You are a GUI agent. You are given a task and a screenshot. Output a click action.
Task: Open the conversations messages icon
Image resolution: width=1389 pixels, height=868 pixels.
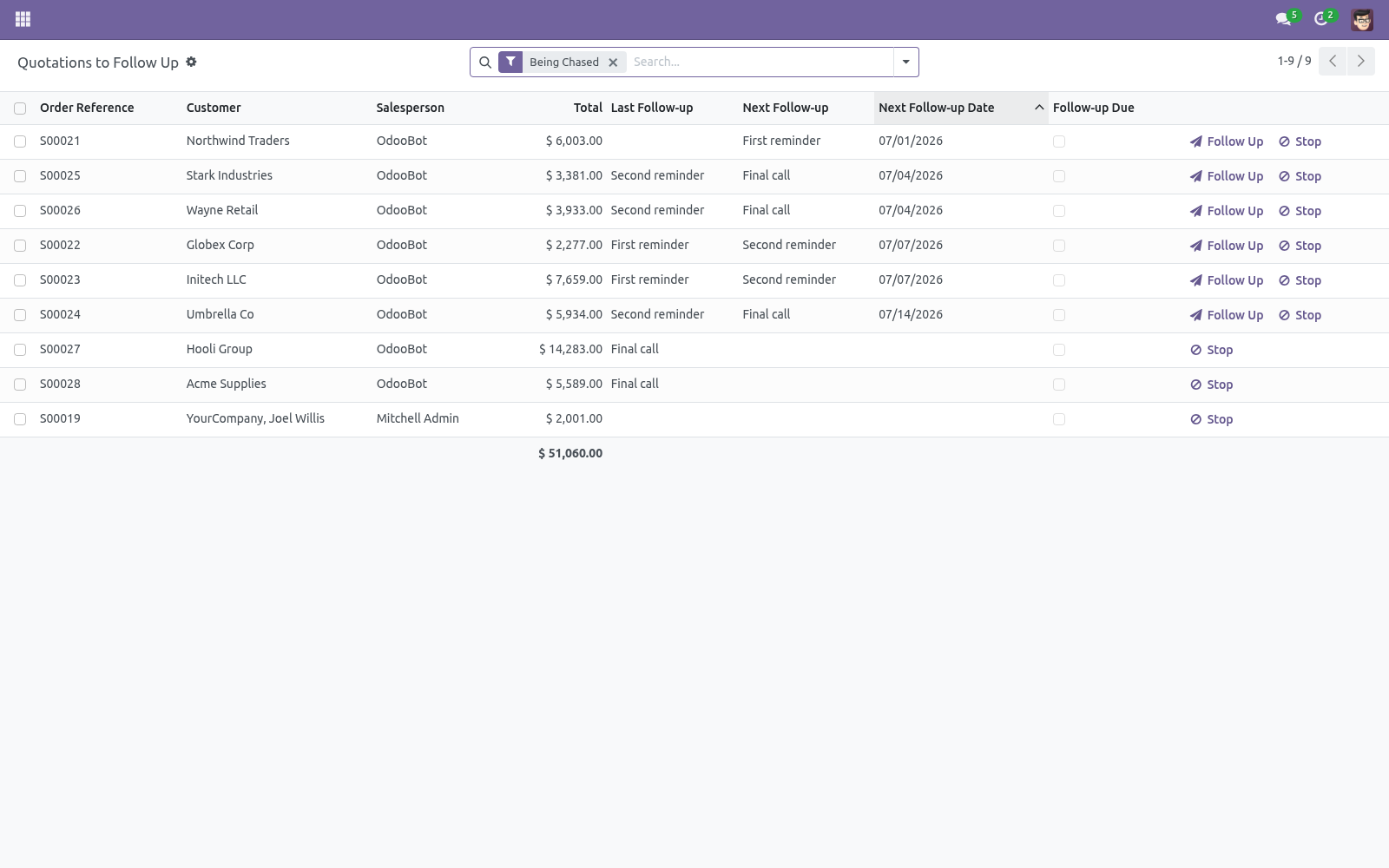tap(1283, 19)
